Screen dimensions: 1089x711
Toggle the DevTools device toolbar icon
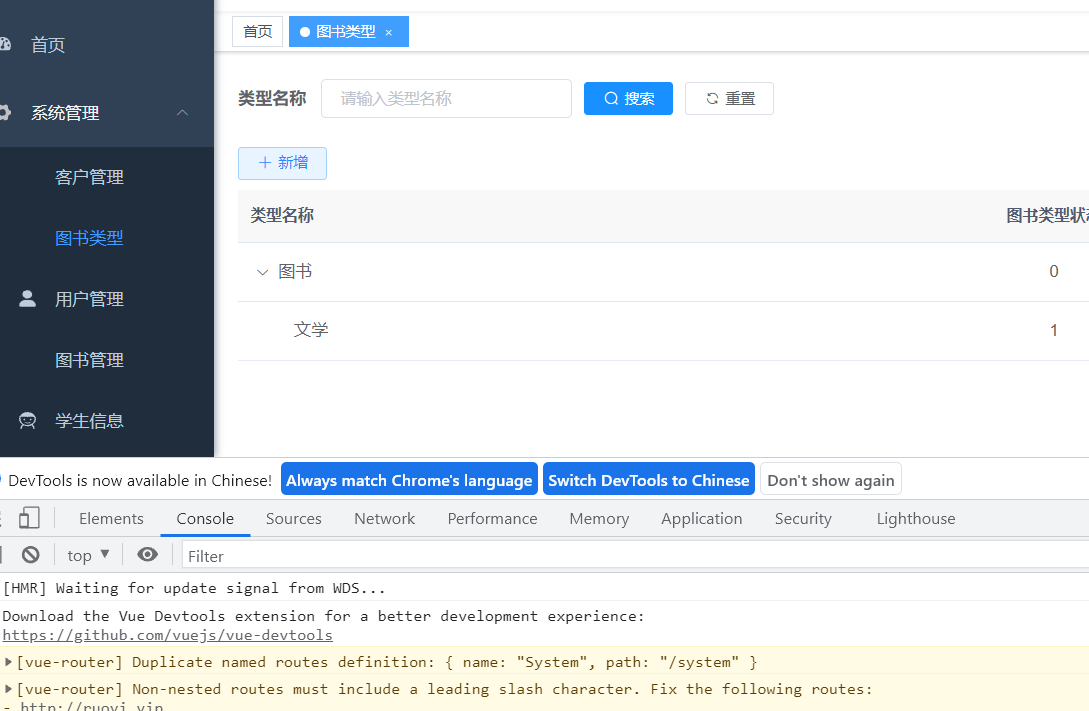[28, 518]
